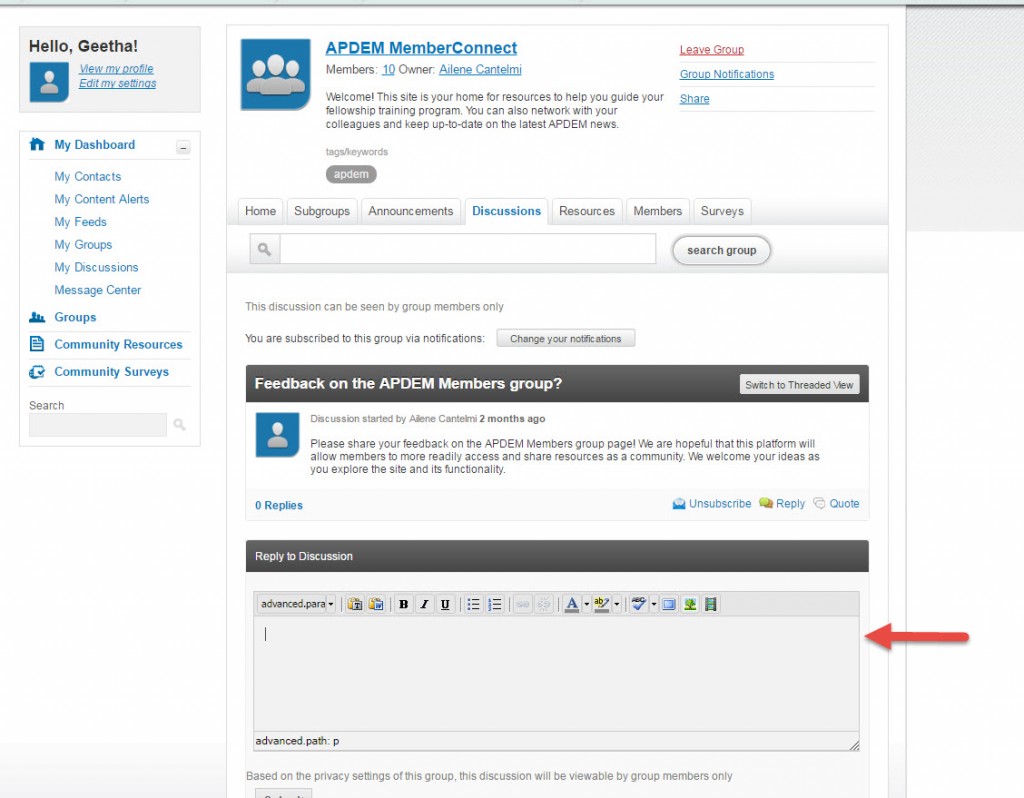The height and width of the screenshot is (798, 1024).
Task: Collapse My Dashboard section with minus button
Action: [x=184, y=148]
